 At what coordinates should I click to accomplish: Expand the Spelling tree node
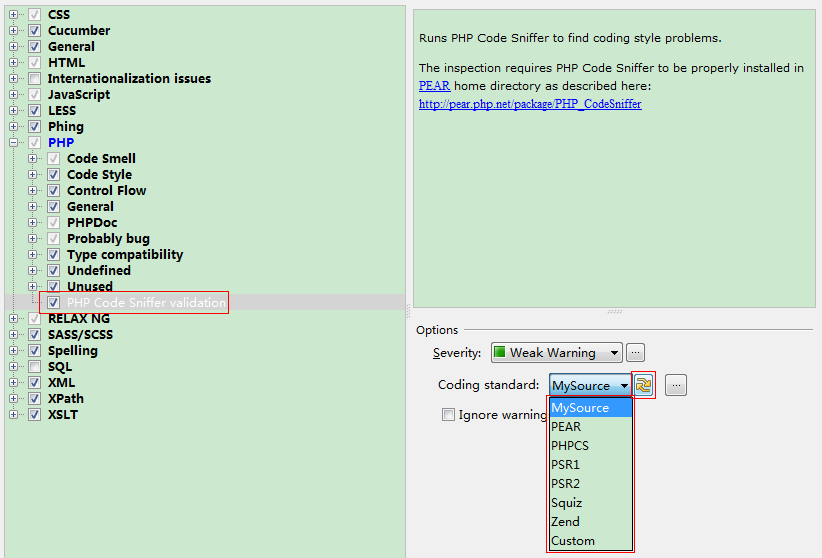[14, 350]
